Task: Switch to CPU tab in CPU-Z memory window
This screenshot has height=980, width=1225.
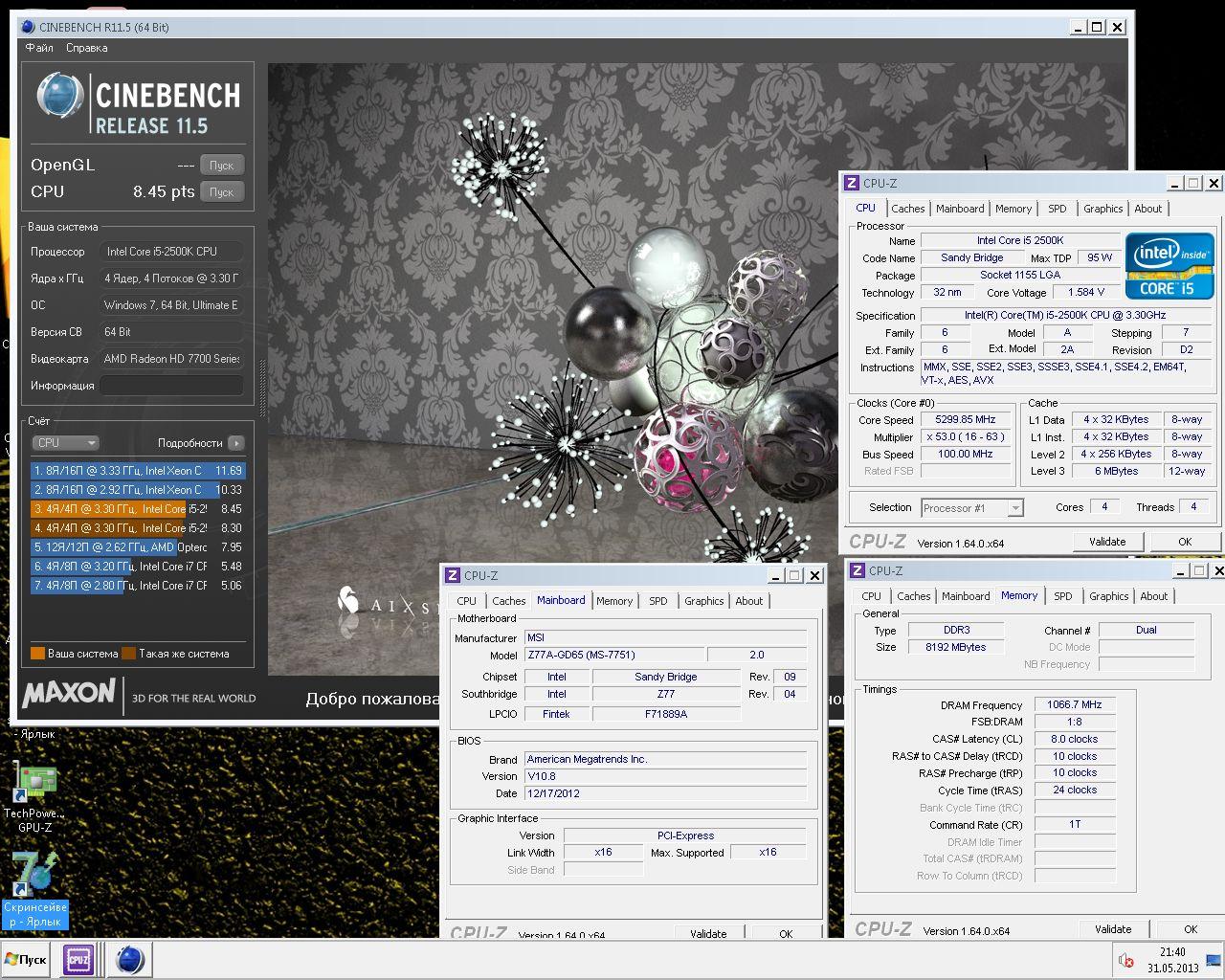Action: (871, 596)
